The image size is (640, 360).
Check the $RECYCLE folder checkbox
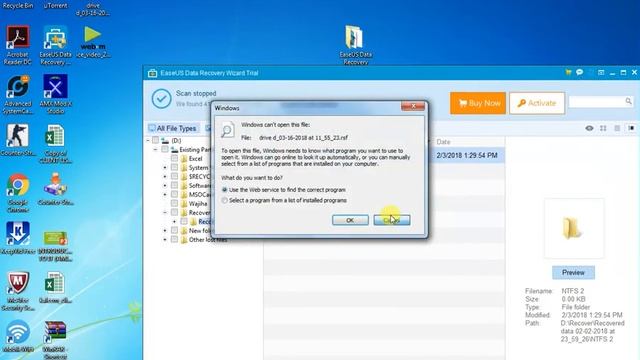(x=174, y=176)
